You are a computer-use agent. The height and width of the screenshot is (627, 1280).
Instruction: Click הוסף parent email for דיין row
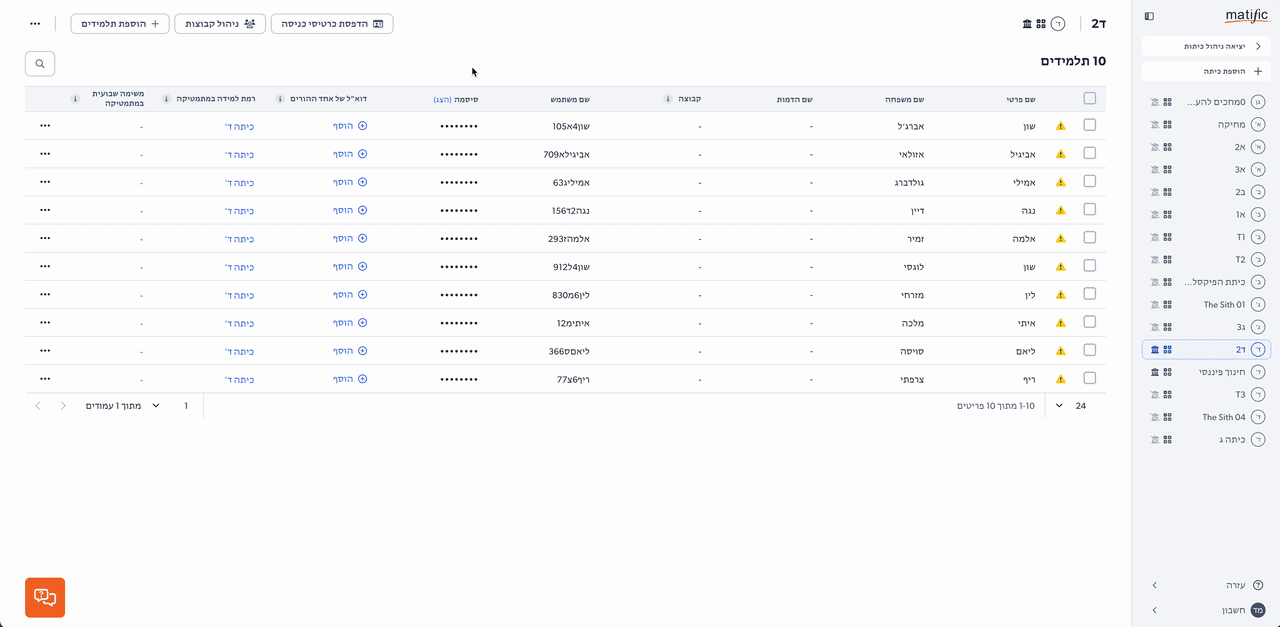point(350,210)
